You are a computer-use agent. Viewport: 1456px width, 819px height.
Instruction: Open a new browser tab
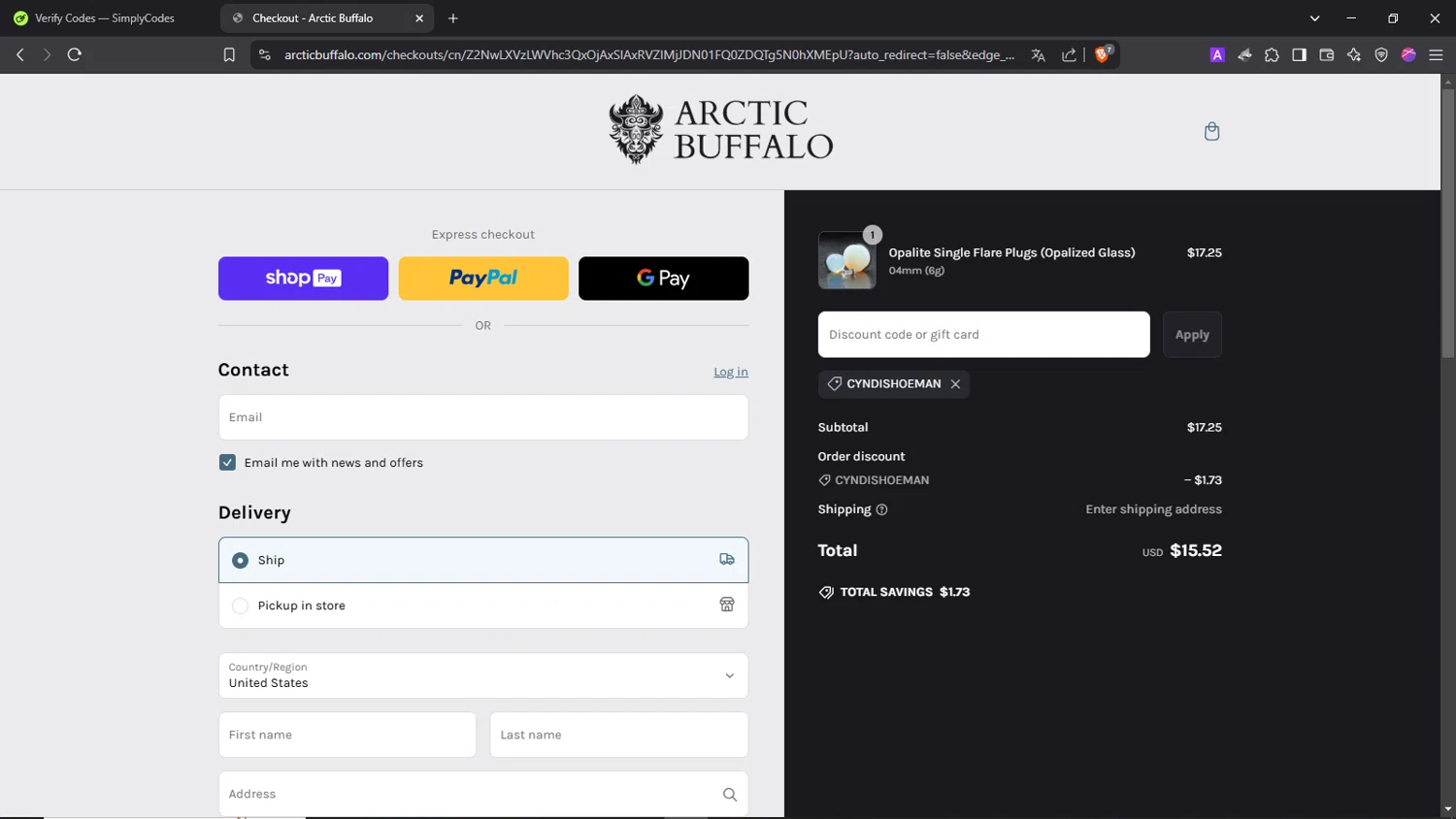coord(453,18)
